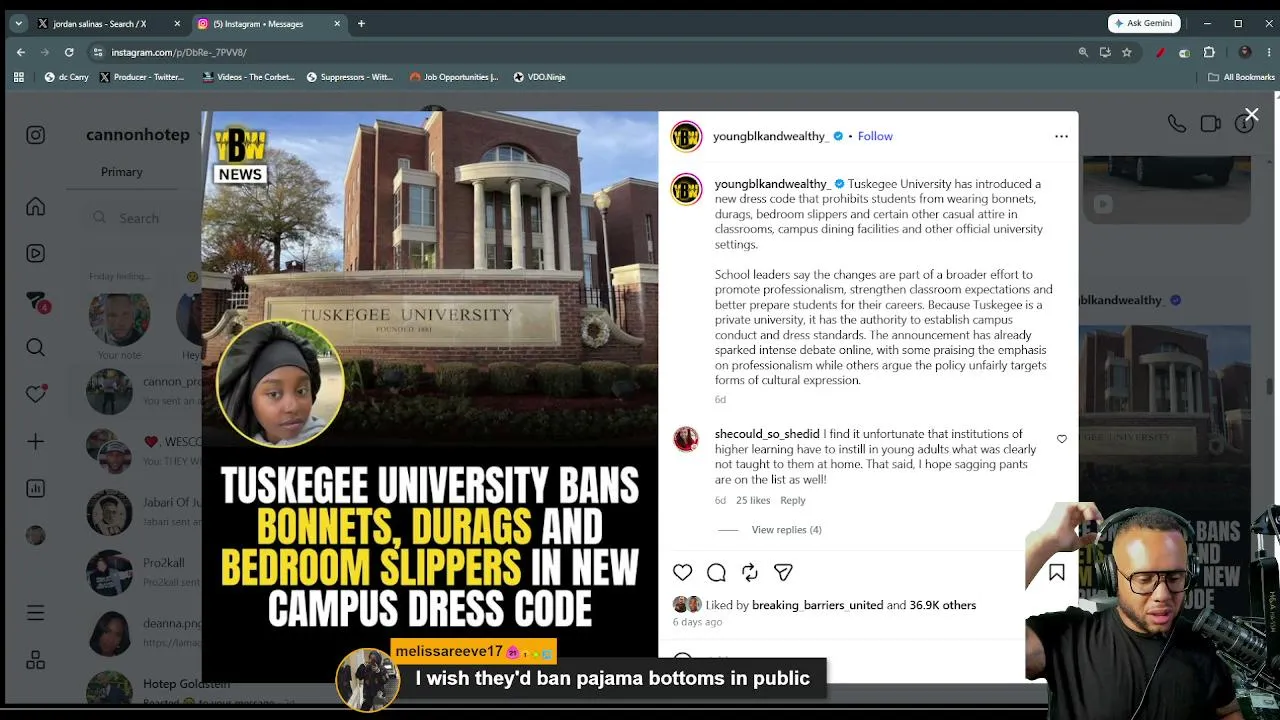Open the shecould_so_shedid commenter profile
The image size is (1280, 720).
click(767, 434)
